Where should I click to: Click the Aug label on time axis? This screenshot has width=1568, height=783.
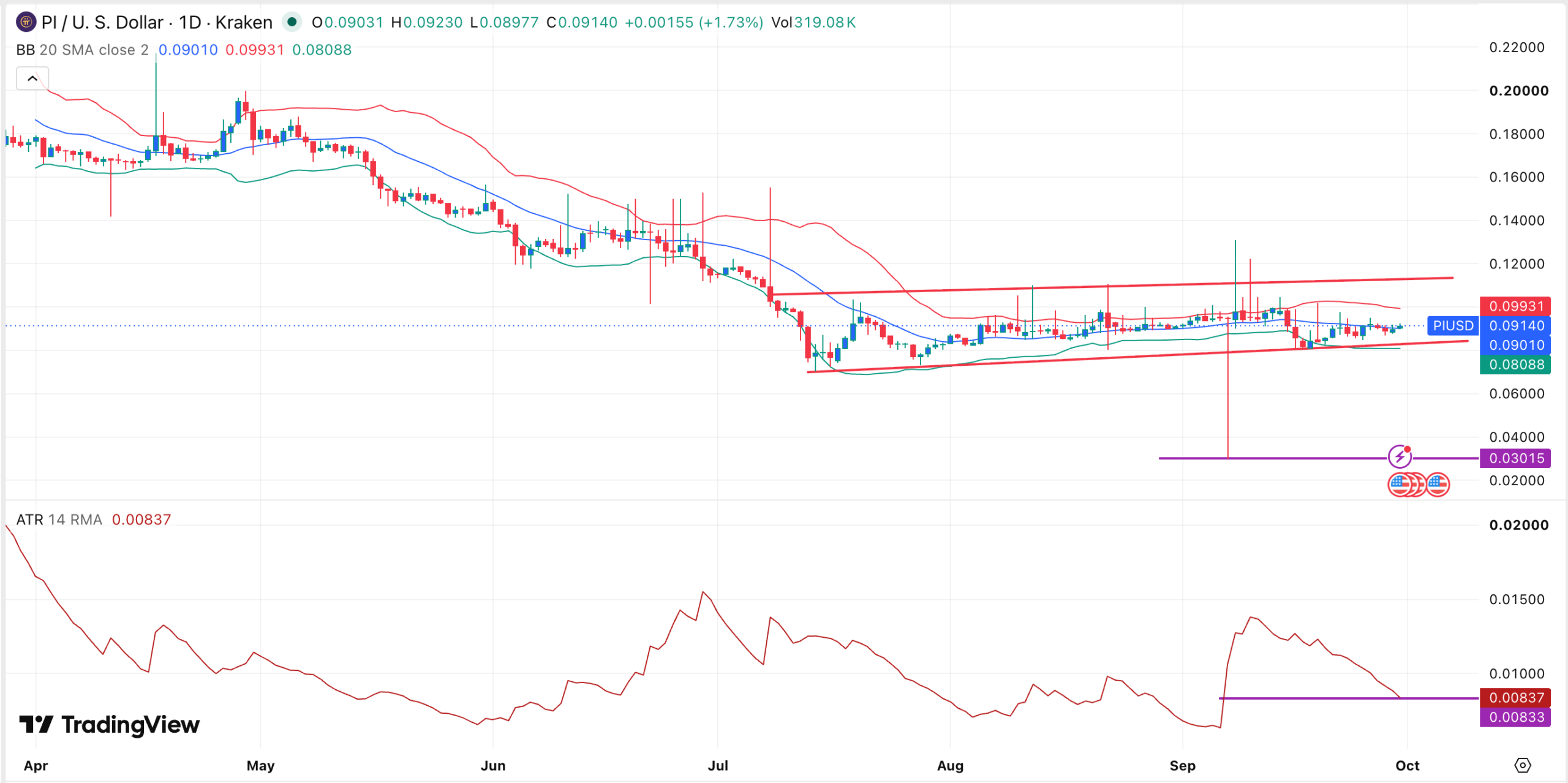coord(951,766)
